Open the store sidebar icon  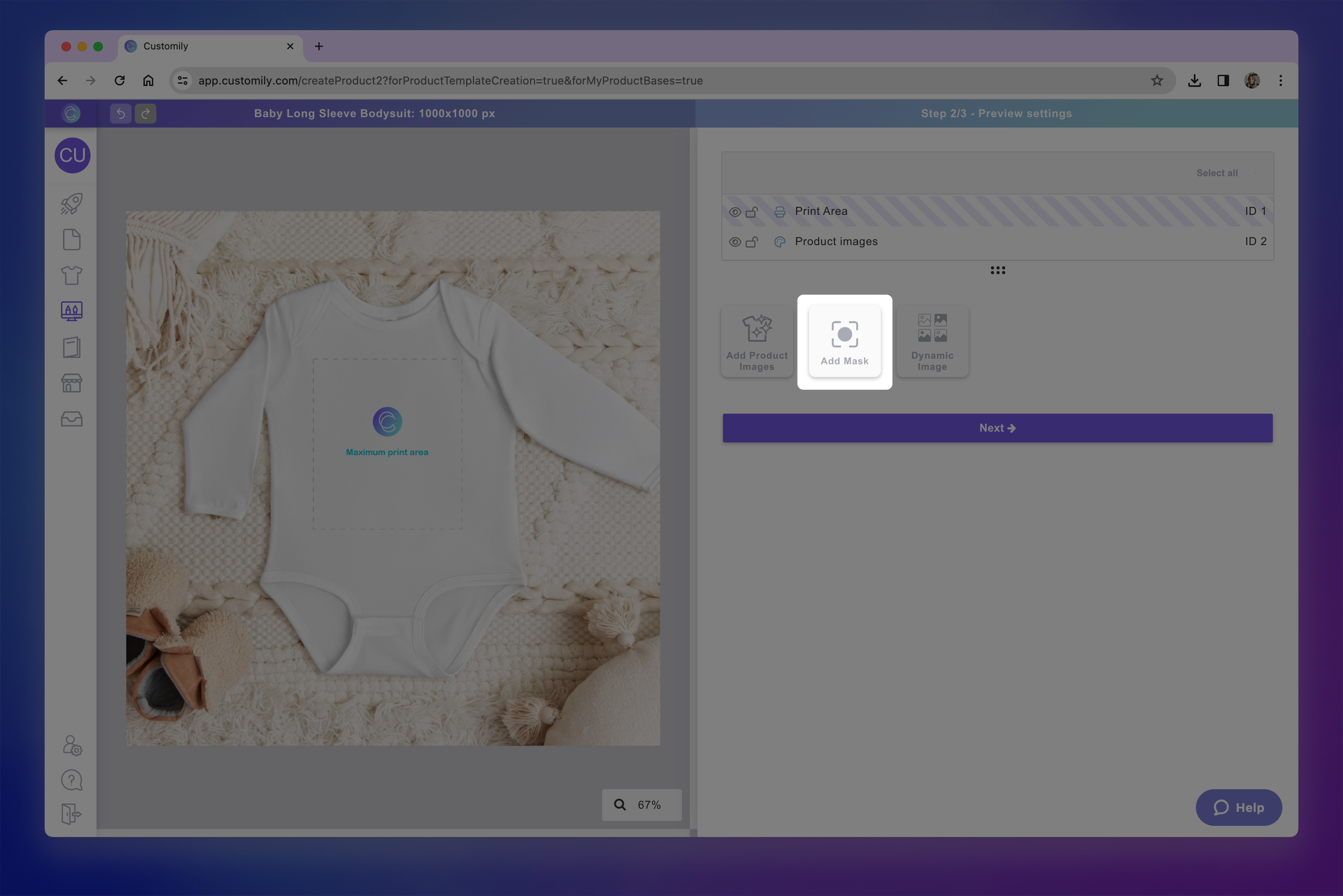pos(71,383)
